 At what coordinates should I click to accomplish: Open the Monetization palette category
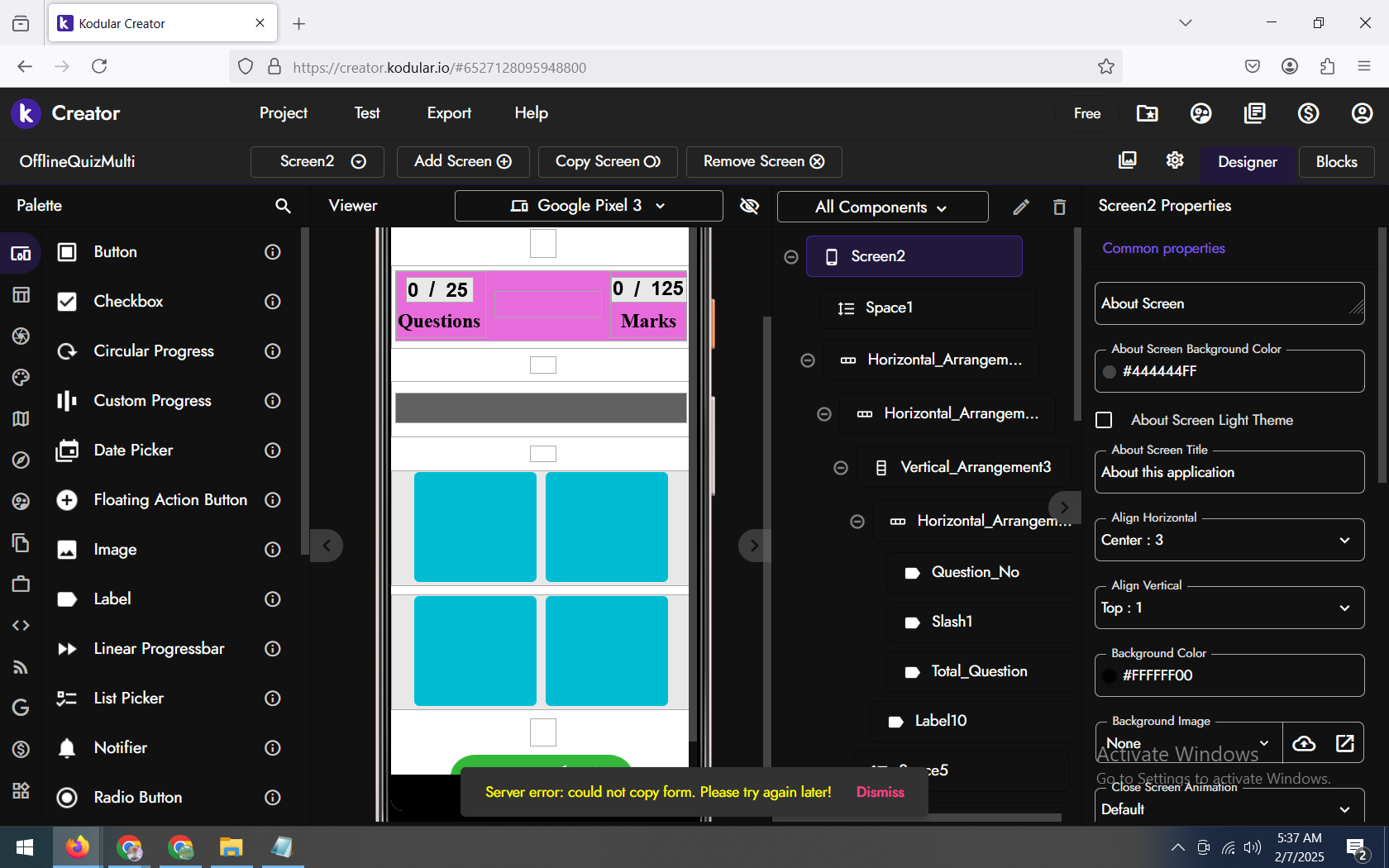tap(21, 750)
